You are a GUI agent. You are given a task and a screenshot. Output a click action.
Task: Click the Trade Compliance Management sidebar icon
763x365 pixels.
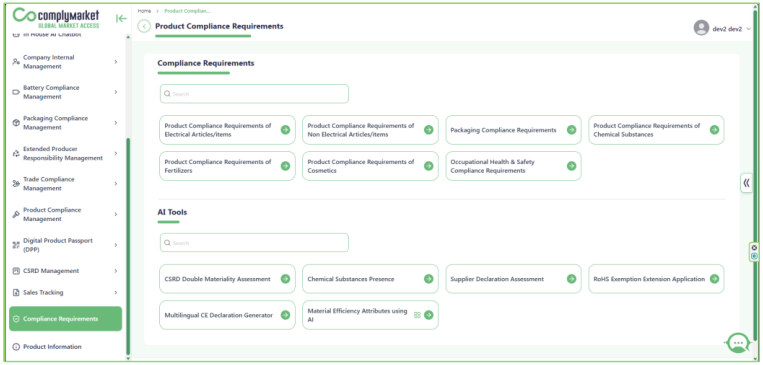(x=16, y=184)
